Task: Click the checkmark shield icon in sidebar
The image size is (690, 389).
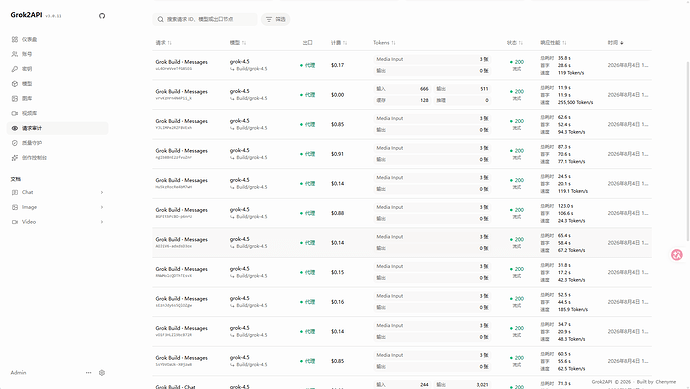Action: click(15, 143)
